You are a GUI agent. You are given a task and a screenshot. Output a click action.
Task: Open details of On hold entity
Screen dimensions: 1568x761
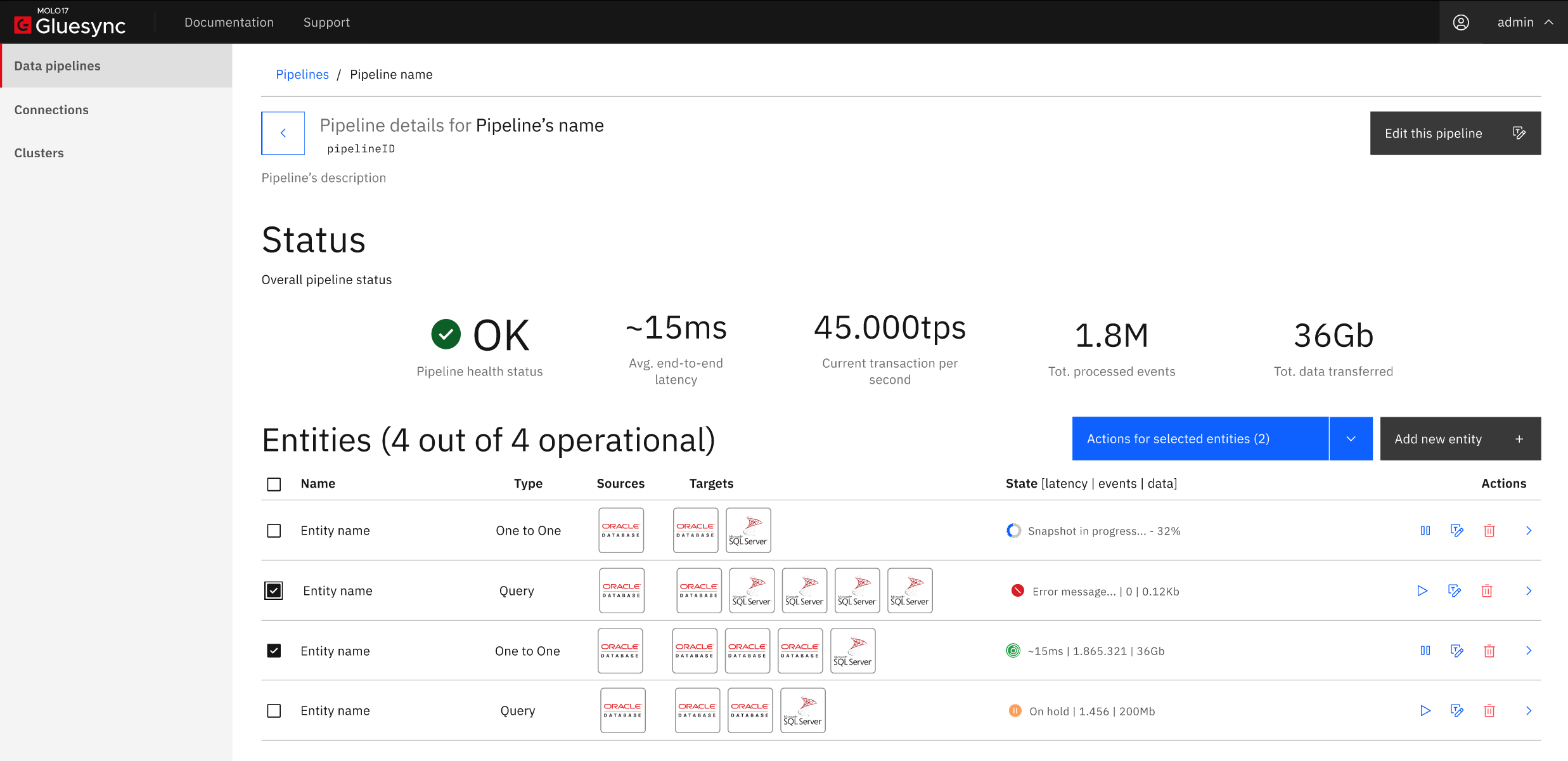[x=1529, y=711]
